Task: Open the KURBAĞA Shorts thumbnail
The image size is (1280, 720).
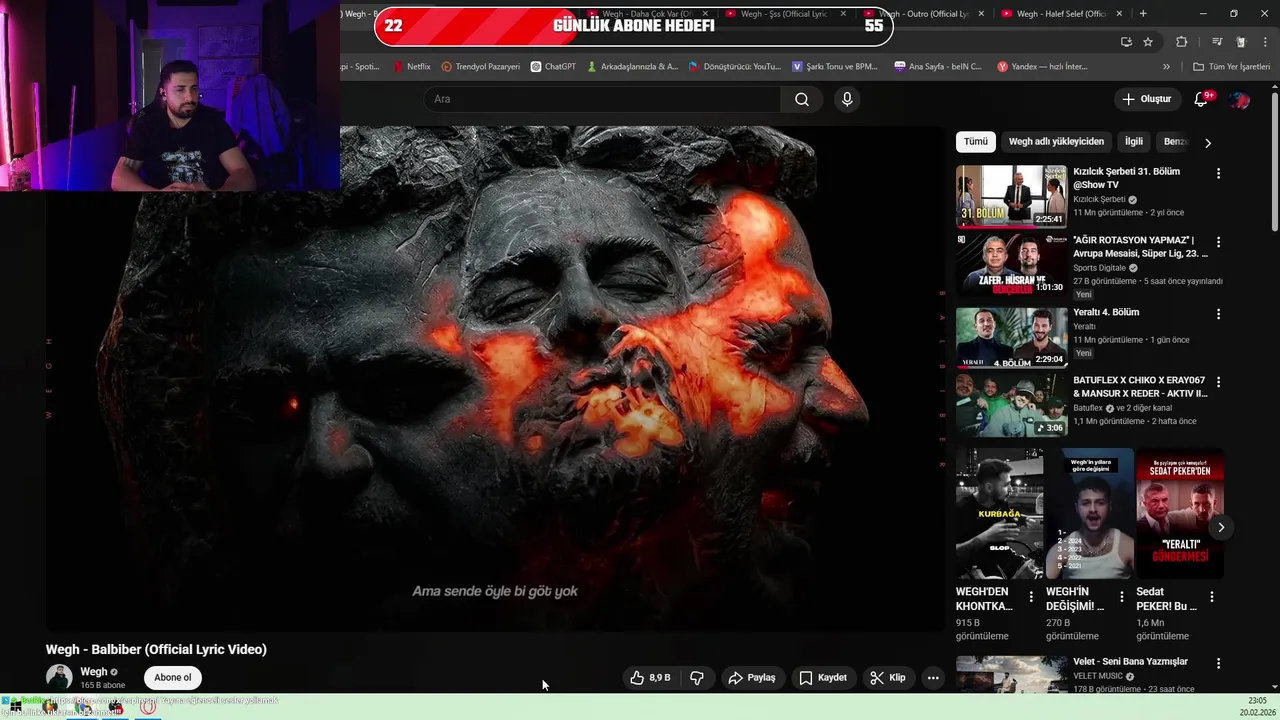Action: click(999, 514)
